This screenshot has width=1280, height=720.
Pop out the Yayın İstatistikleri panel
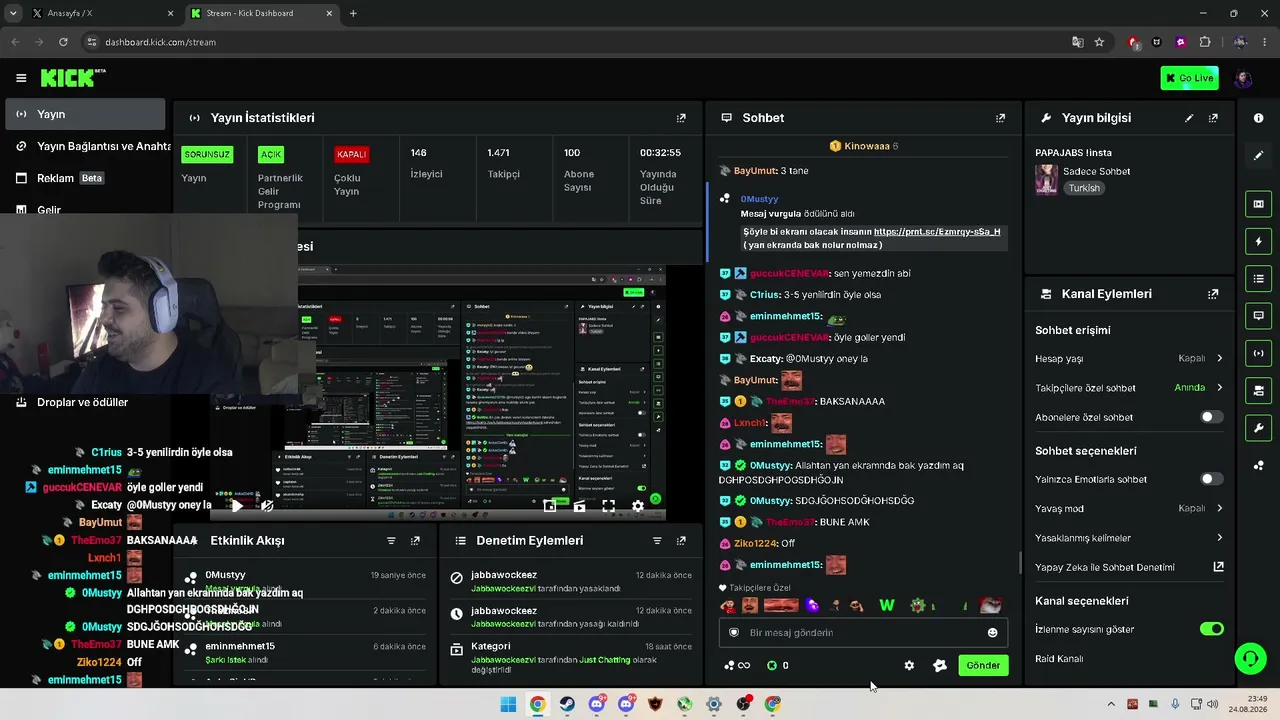[681, 118]
